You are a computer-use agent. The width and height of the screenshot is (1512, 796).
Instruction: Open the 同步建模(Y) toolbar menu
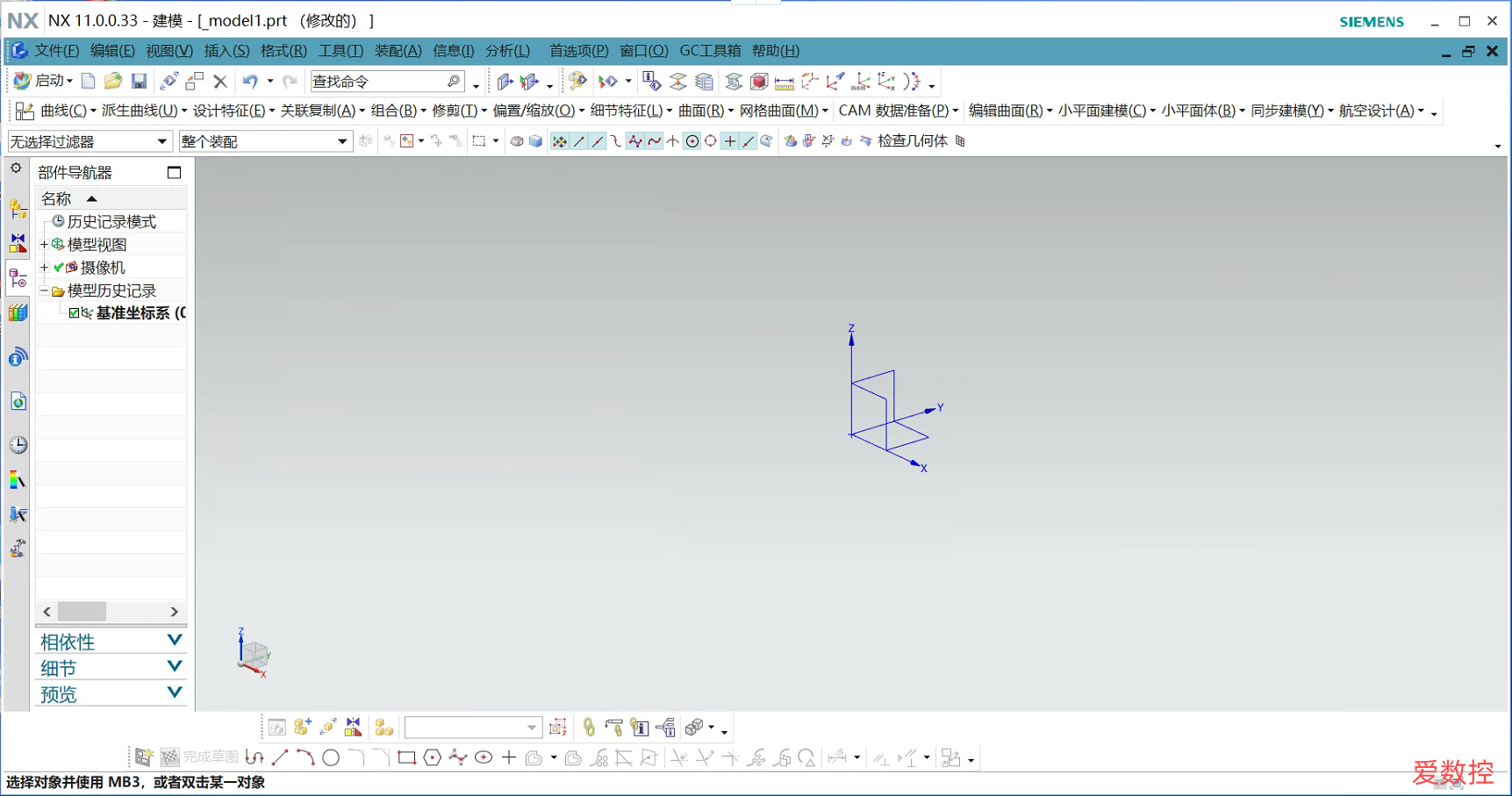tap(1292, 111)
